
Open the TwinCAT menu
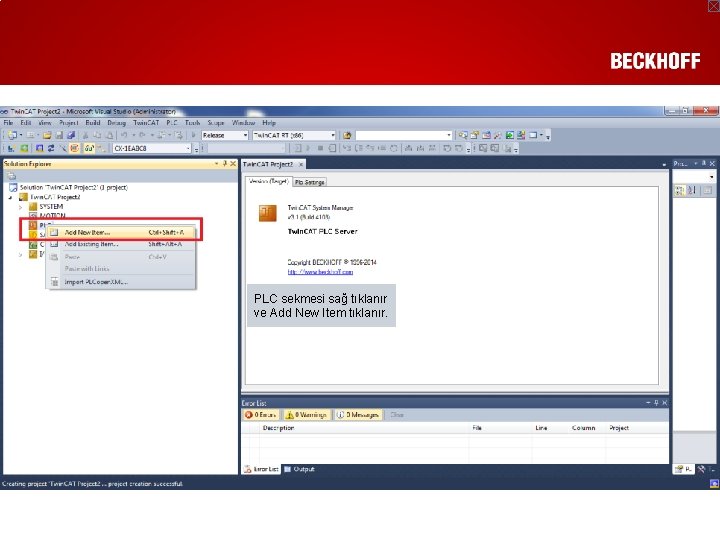pyautogui.click(x=146, y=123)
